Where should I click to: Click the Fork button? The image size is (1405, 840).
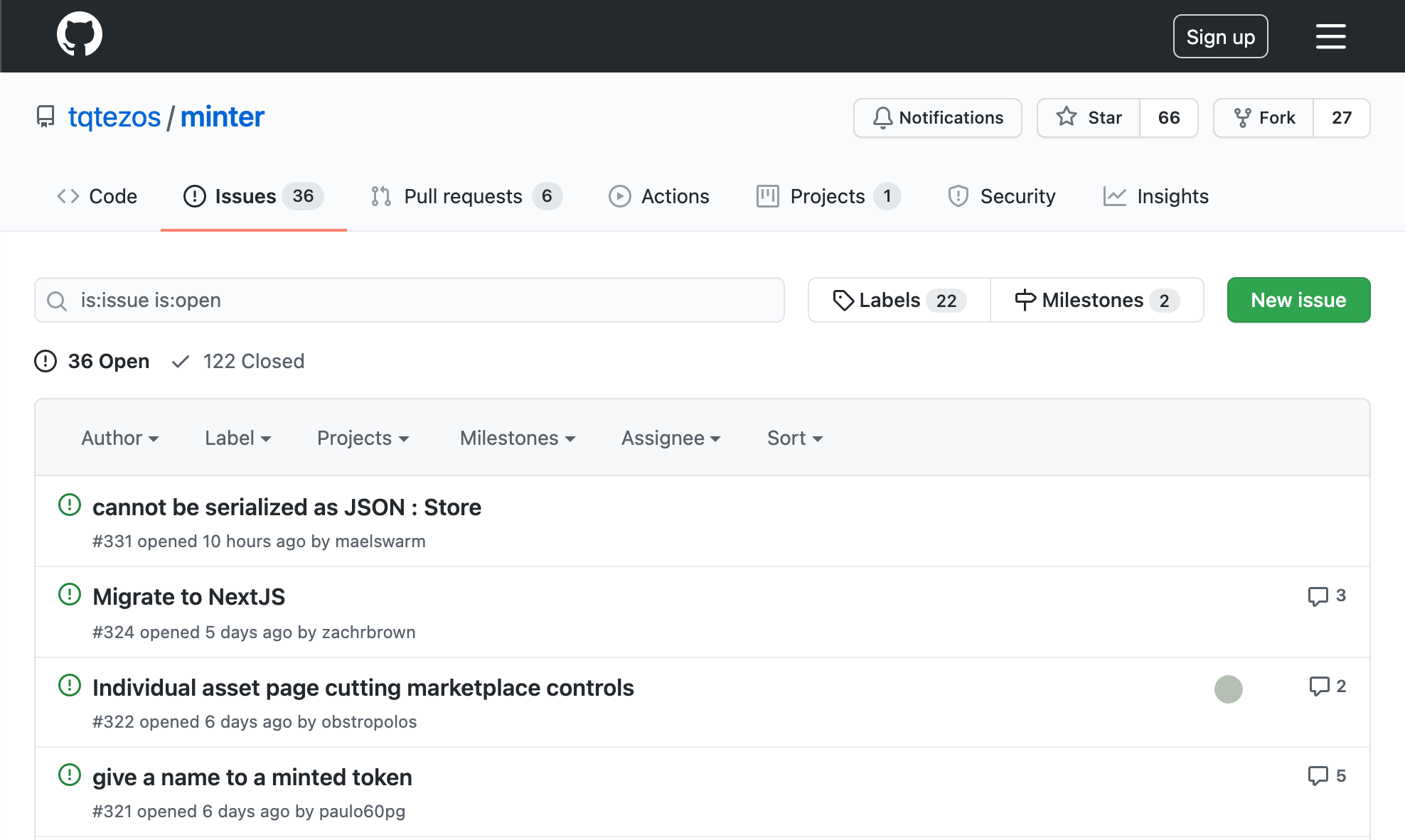(1264, 117)
